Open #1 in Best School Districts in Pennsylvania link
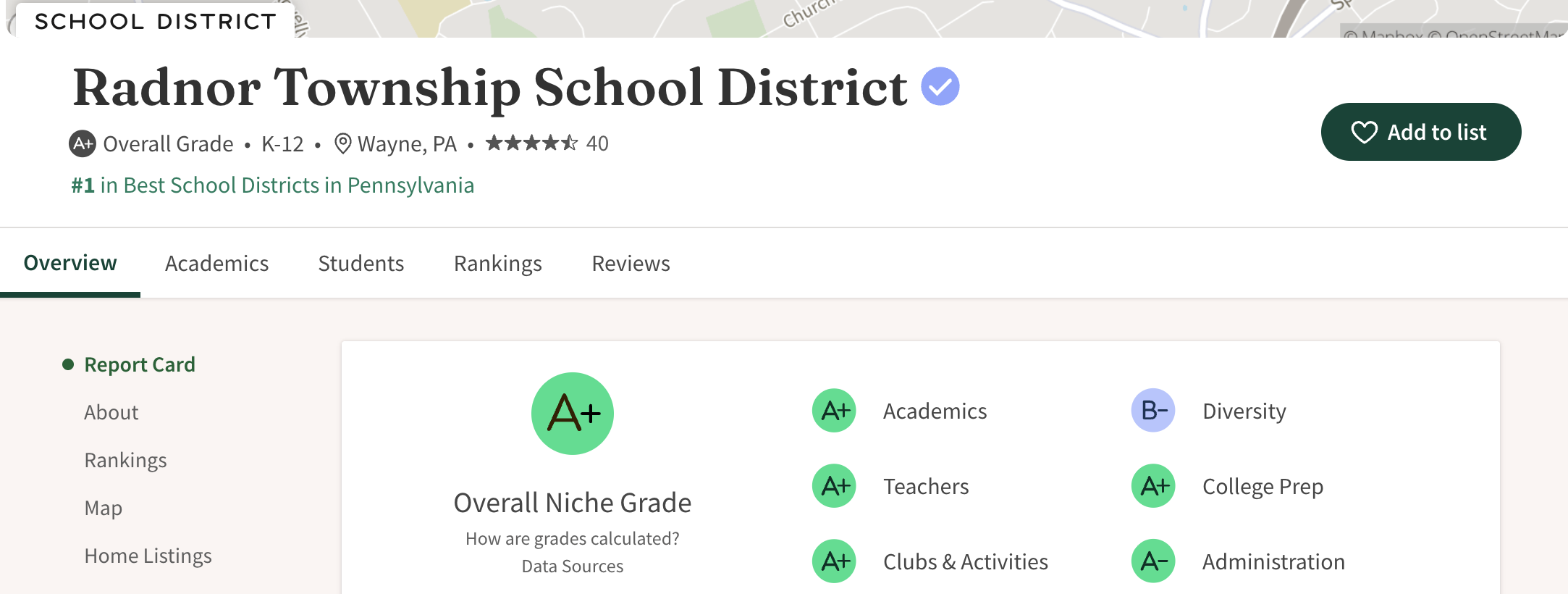The height and width of the screenshot is (594, 1568). point(273,185)
